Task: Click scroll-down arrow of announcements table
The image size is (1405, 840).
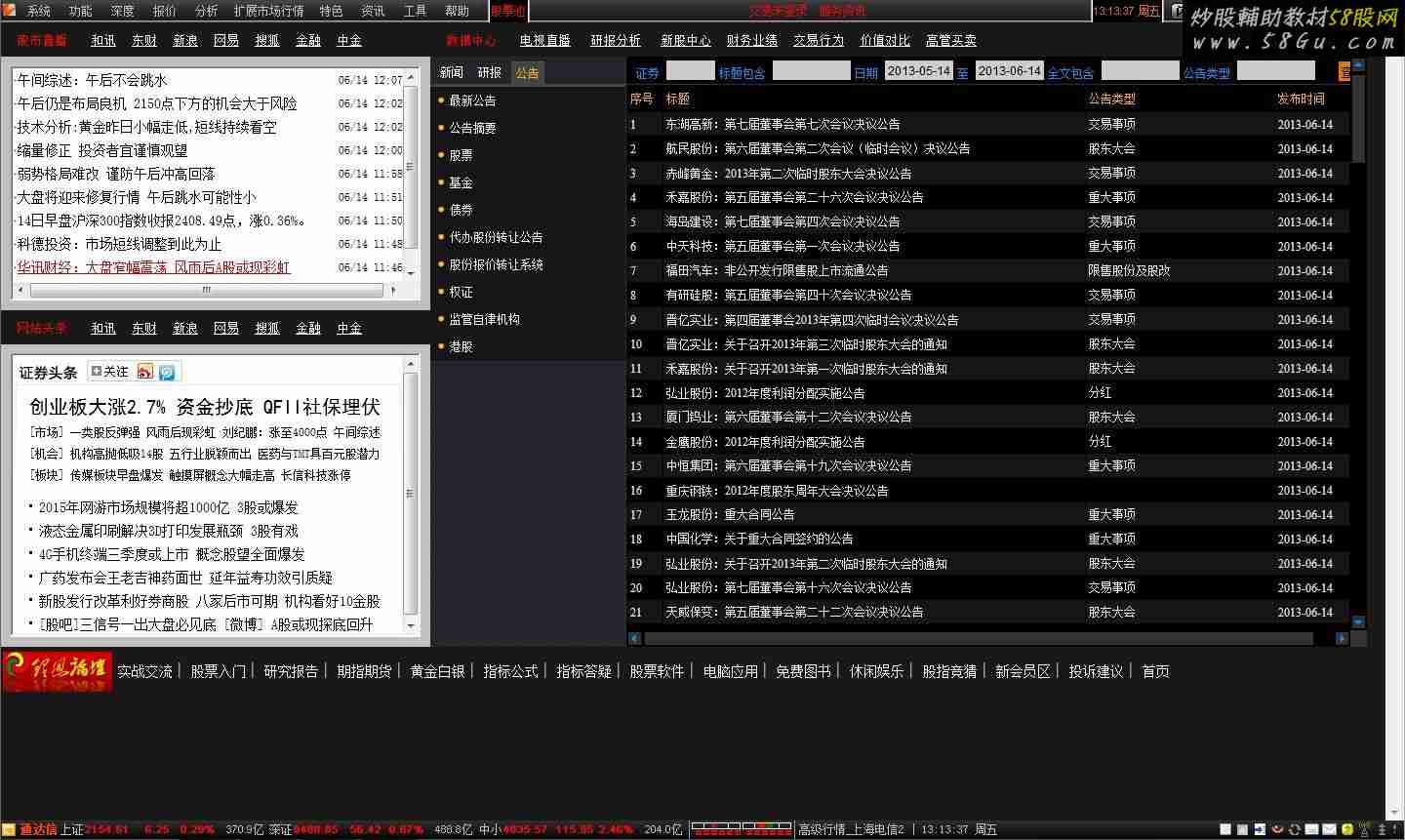Action: [x=1358, y=621]
